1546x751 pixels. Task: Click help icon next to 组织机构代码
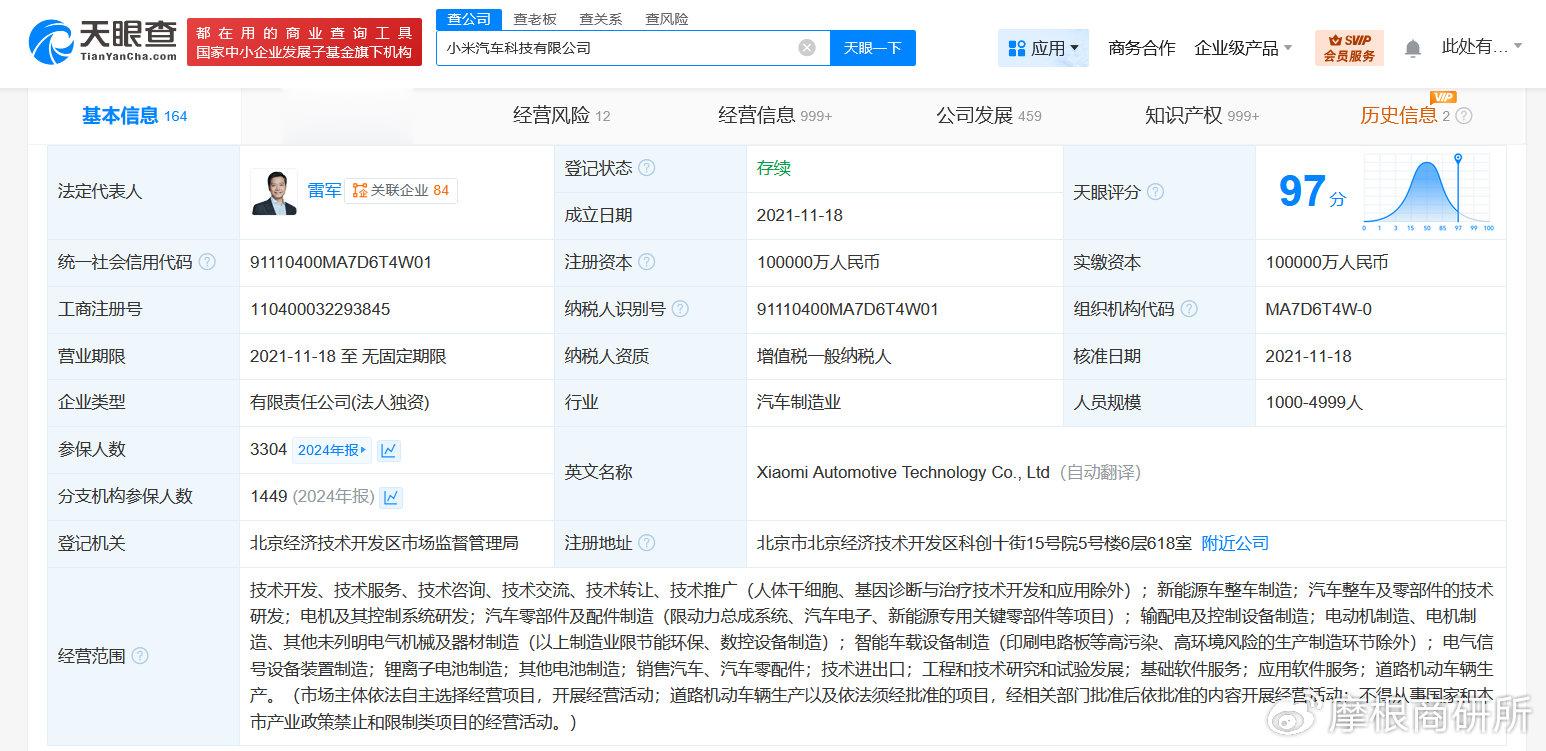coord(1189,309)
